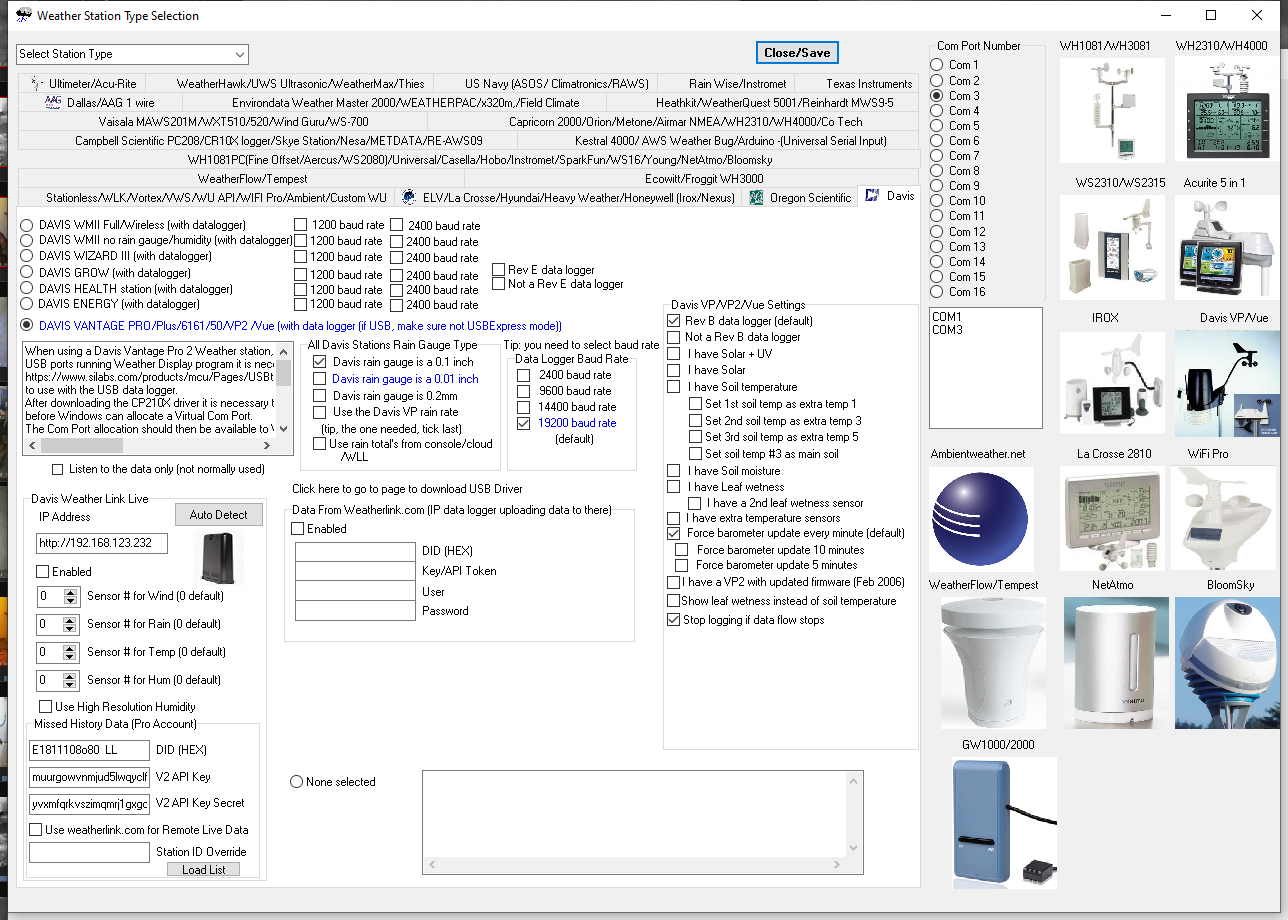This screenshot has height=920, width=1288.
Task: Click the GW1000/2000 gateway image
Action: pyautogui.click(x=1003, y=823)
